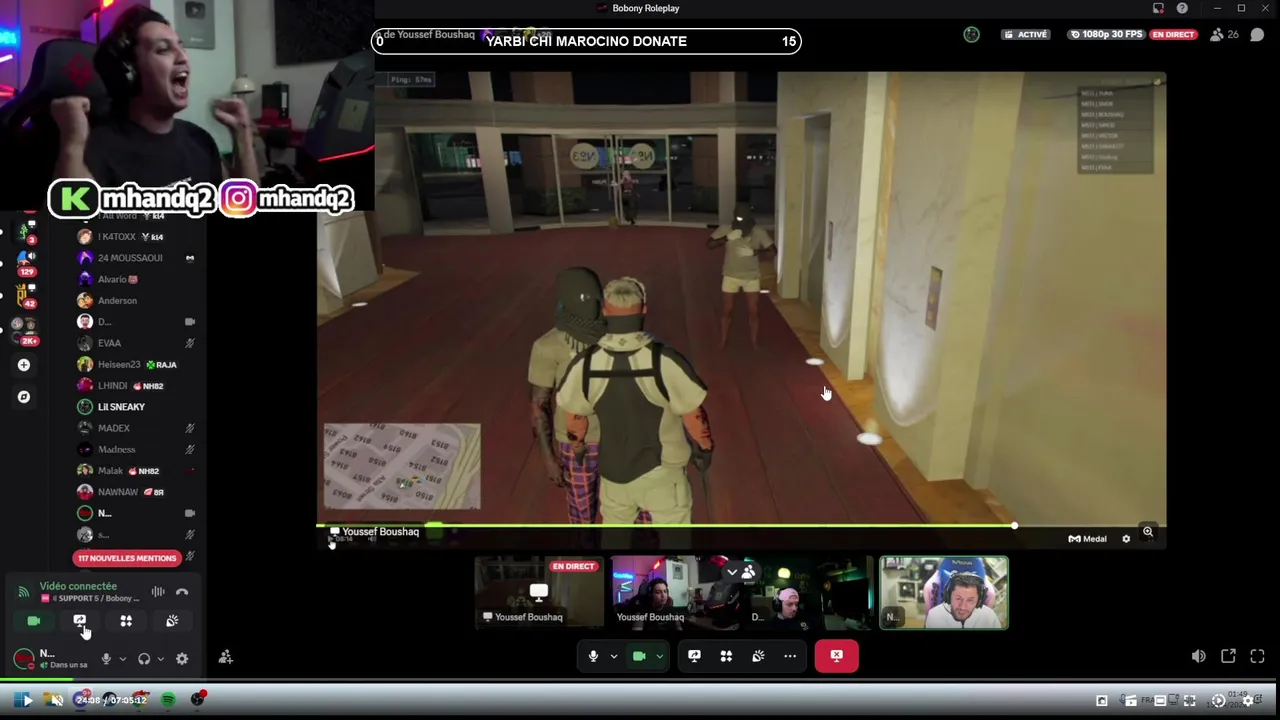
Task: Open user settings gear
Action: (182, 658)
